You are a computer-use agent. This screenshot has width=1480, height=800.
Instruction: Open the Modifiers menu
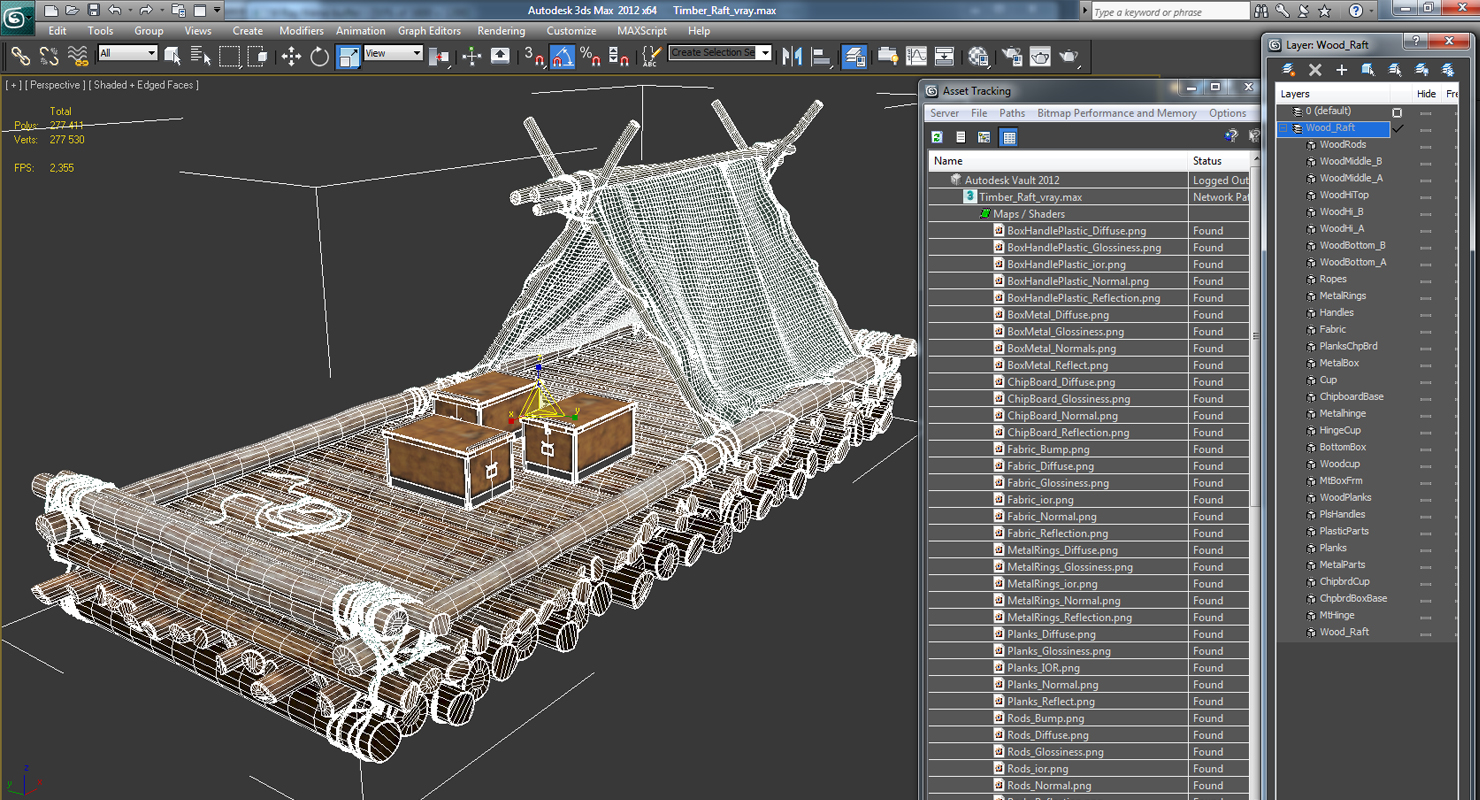click(x=301, y=31)
